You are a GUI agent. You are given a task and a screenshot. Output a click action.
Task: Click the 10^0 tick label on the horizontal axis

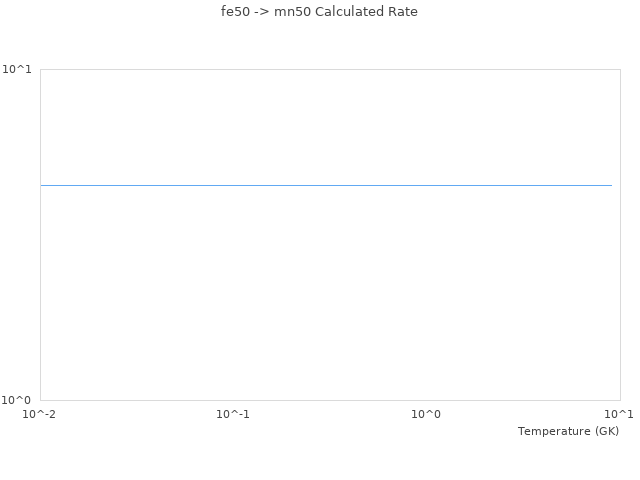click(426, 414)
